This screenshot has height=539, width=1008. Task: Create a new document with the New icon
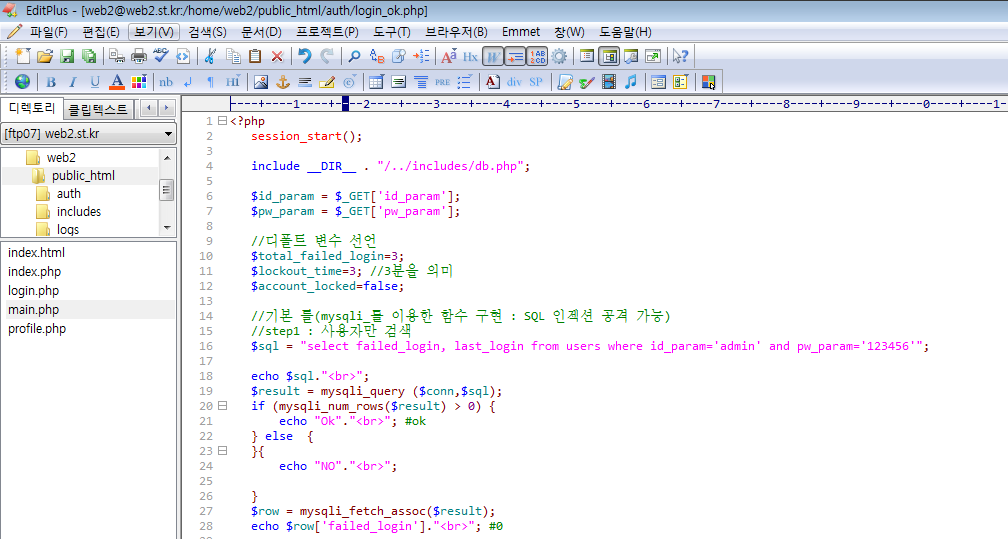click(22, 57)
